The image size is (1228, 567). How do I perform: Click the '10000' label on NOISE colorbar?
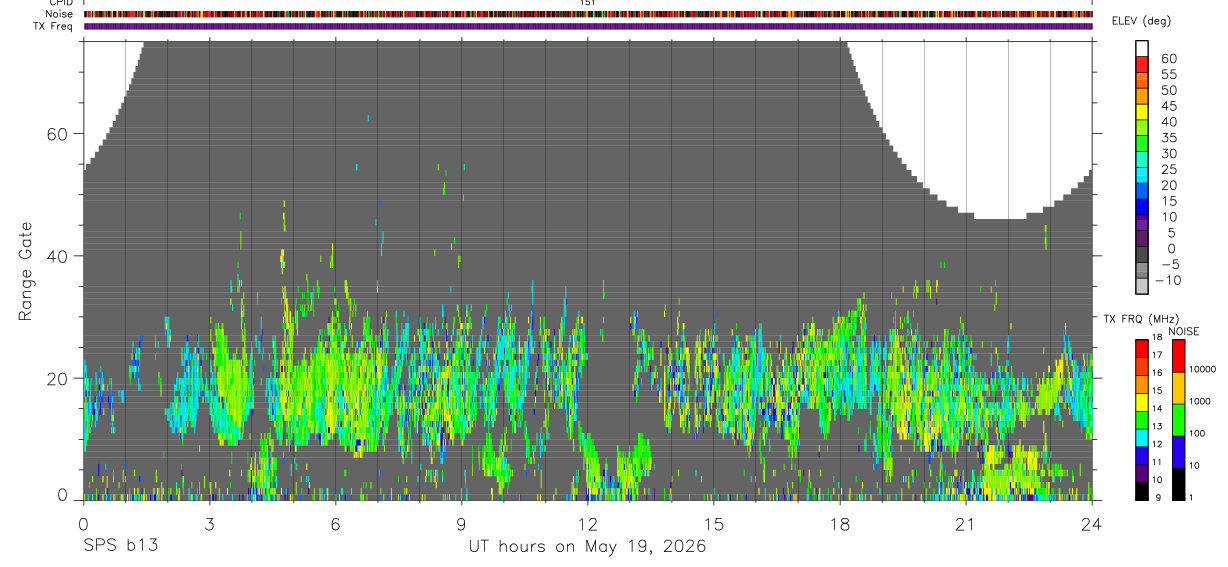(x=1201, y=370)
